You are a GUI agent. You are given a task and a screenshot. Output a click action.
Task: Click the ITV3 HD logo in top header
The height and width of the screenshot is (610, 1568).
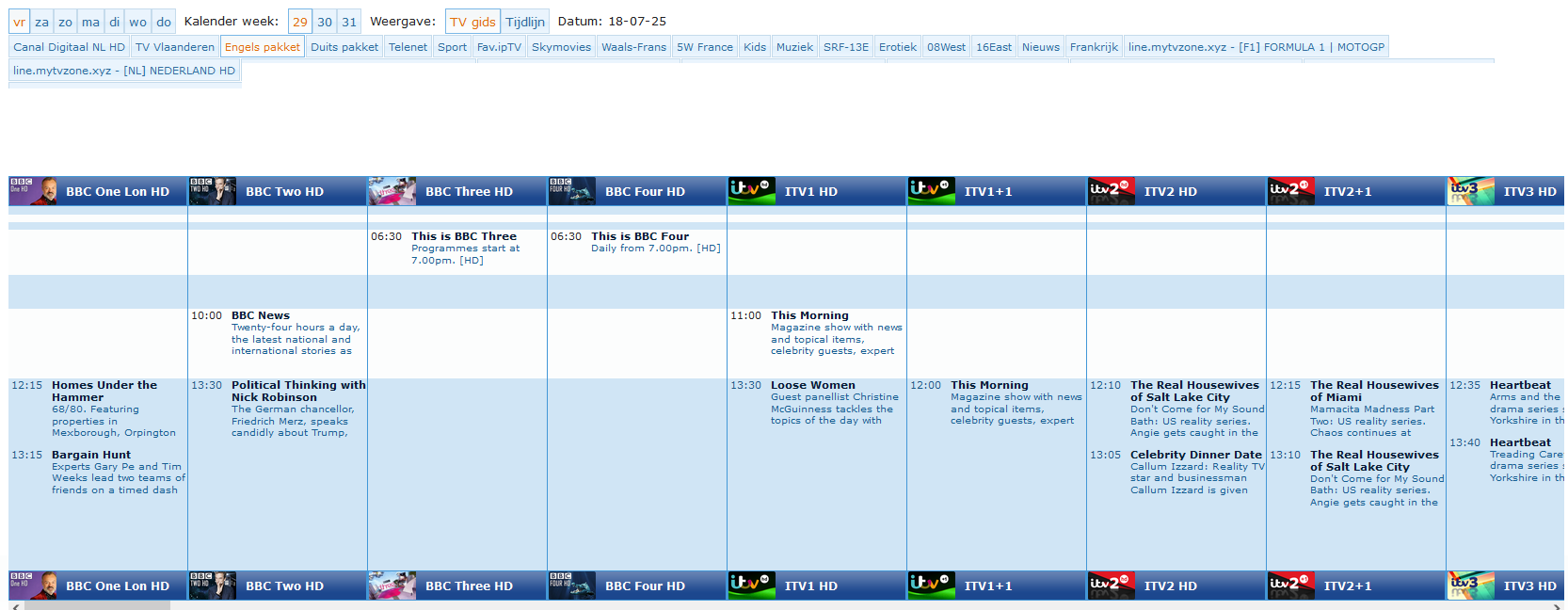[x=1471, y=191]
